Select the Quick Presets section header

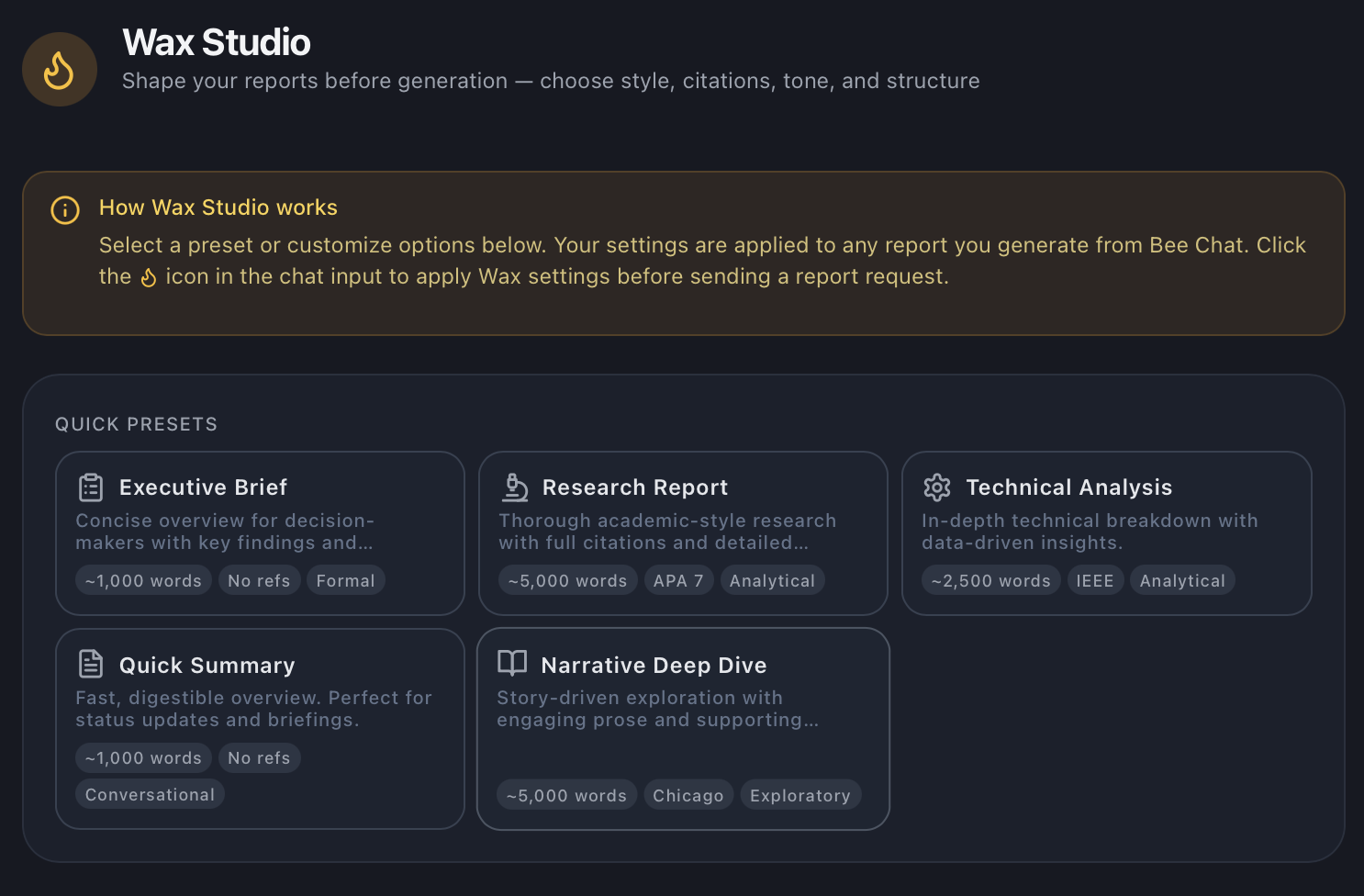(136, 423)
